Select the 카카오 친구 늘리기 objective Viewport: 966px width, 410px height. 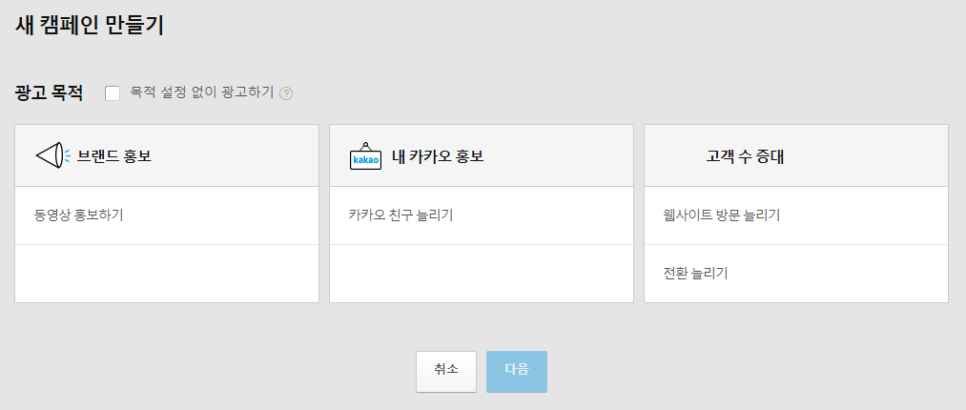(x=481, y=215)
